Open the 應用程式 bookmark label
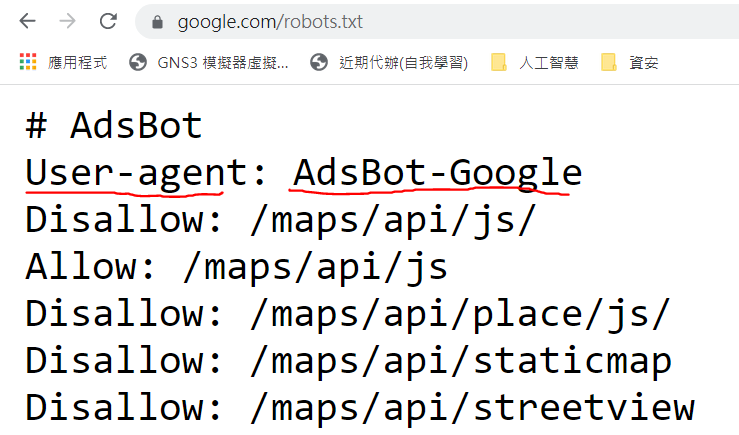This screenshot has height=435, width=739. tap(78, 63)
